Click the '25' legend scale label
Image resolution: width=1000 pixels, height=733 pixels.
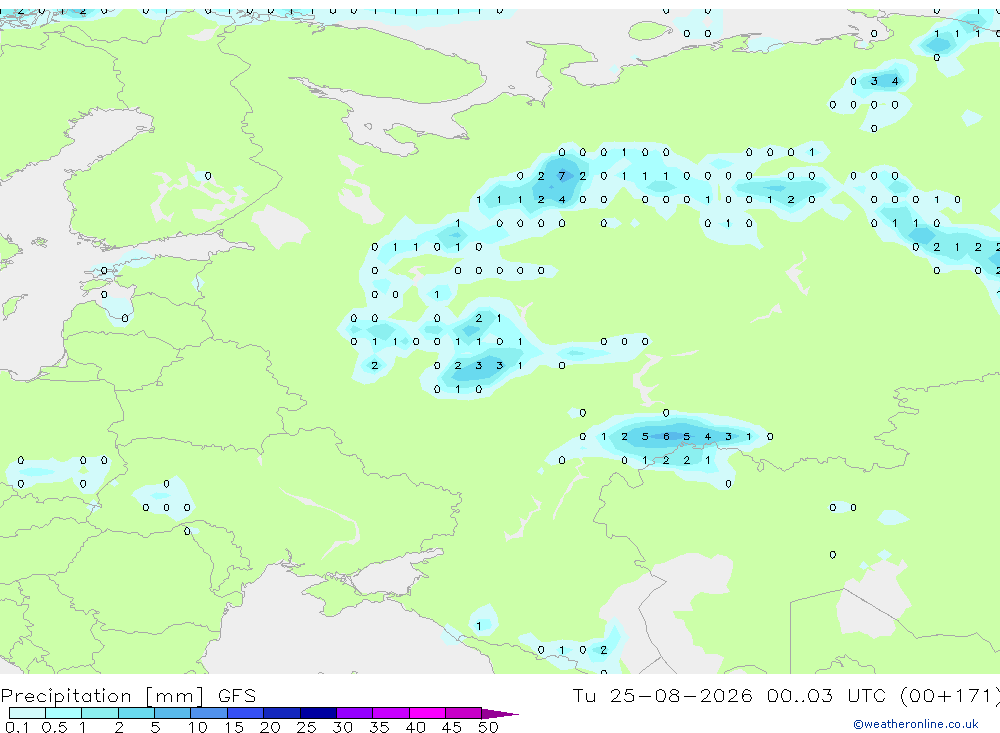coord(307,727)
